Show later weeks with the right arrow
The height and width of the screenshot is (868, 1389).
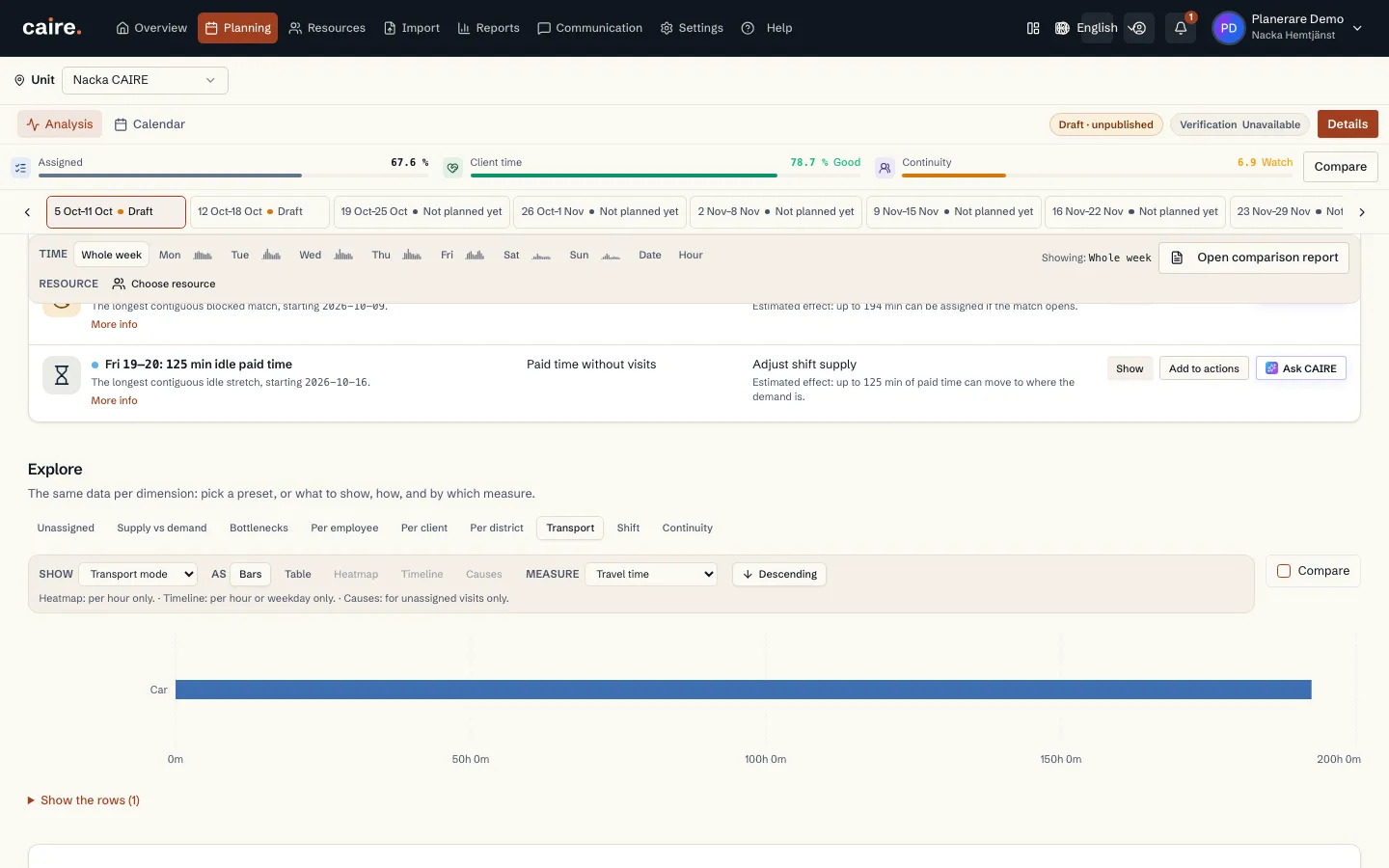tap(1362, 212)
